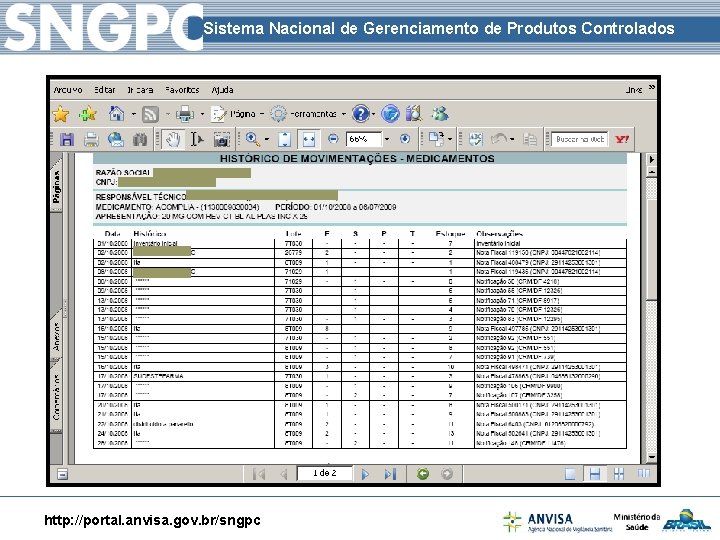Image resolution: width=720 pixels, height=540 pixels.
Task: Open the Anexos side panel tab
Action: pyautogui.click(x=56, y=335)
